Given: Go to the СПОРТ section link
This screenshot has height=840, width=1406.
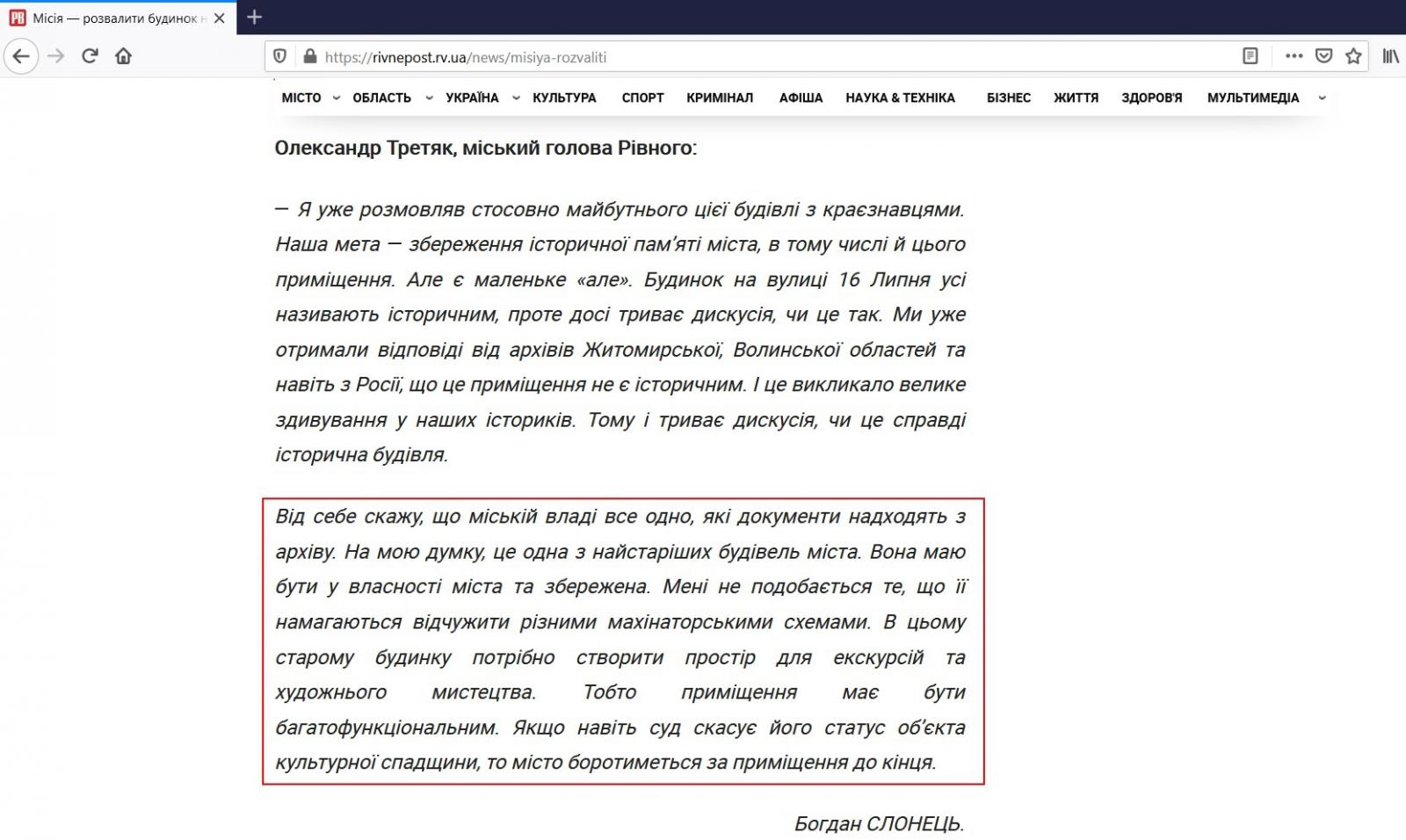Looking at the screenshot, I should tap(642, 98).
